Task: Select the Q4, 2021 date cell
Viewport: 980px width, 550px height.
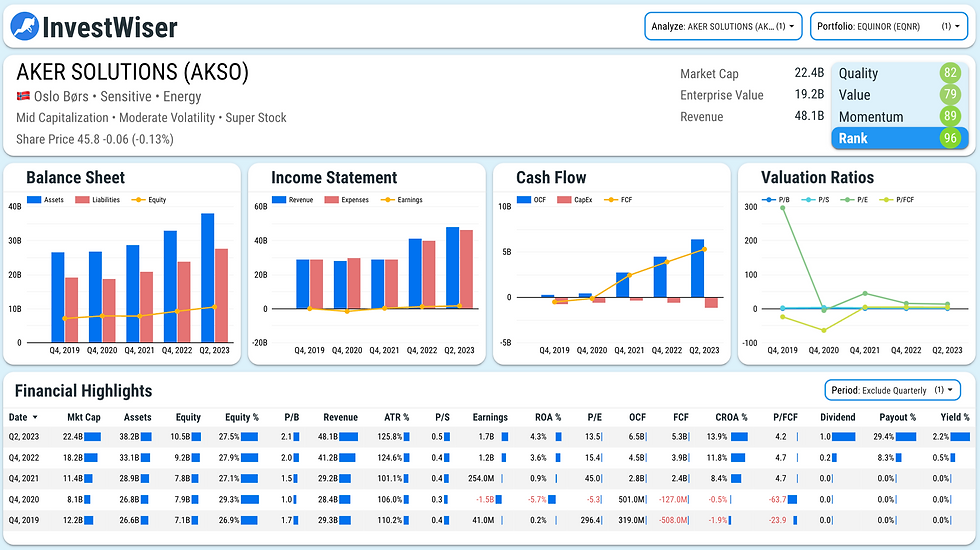Action: (24, 478)
